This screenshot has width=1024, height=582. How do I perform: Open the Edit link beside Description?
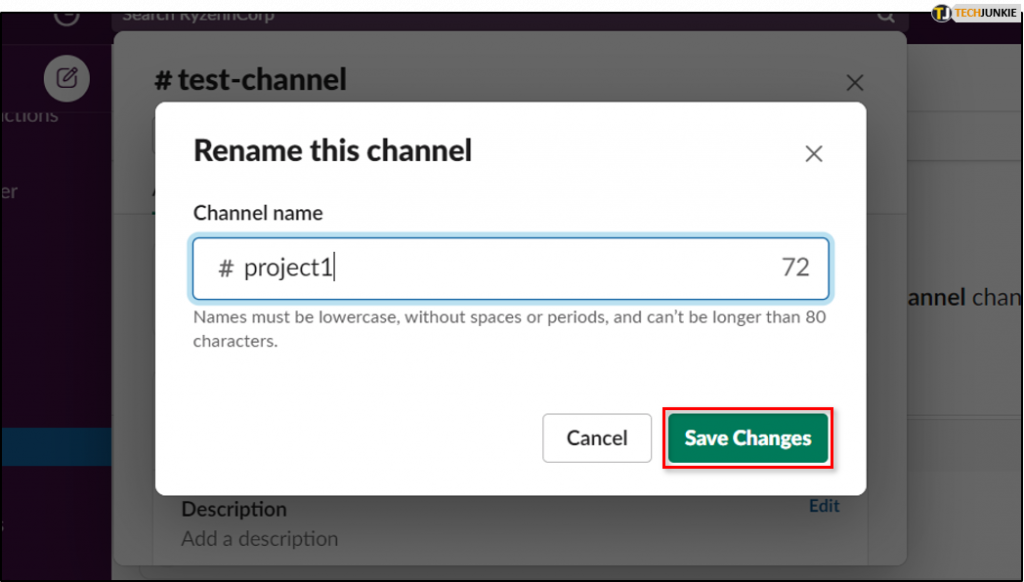[823, 505]
